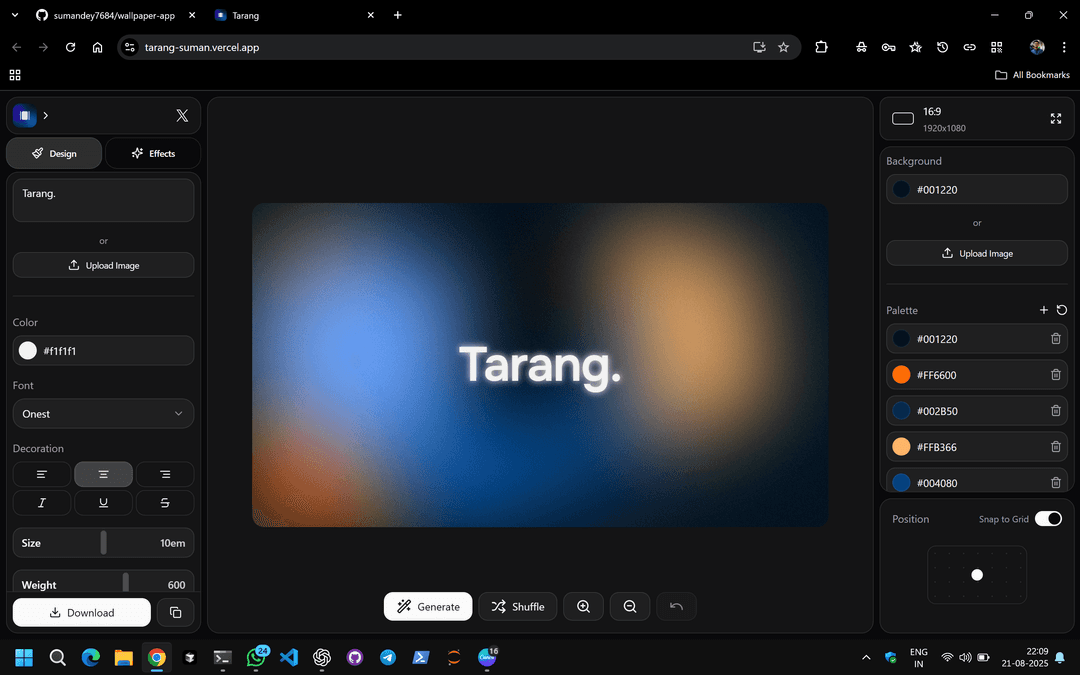Shuffle the wallpaper colors
Viewport: 1080px width, 675px height.
point(517,606)
